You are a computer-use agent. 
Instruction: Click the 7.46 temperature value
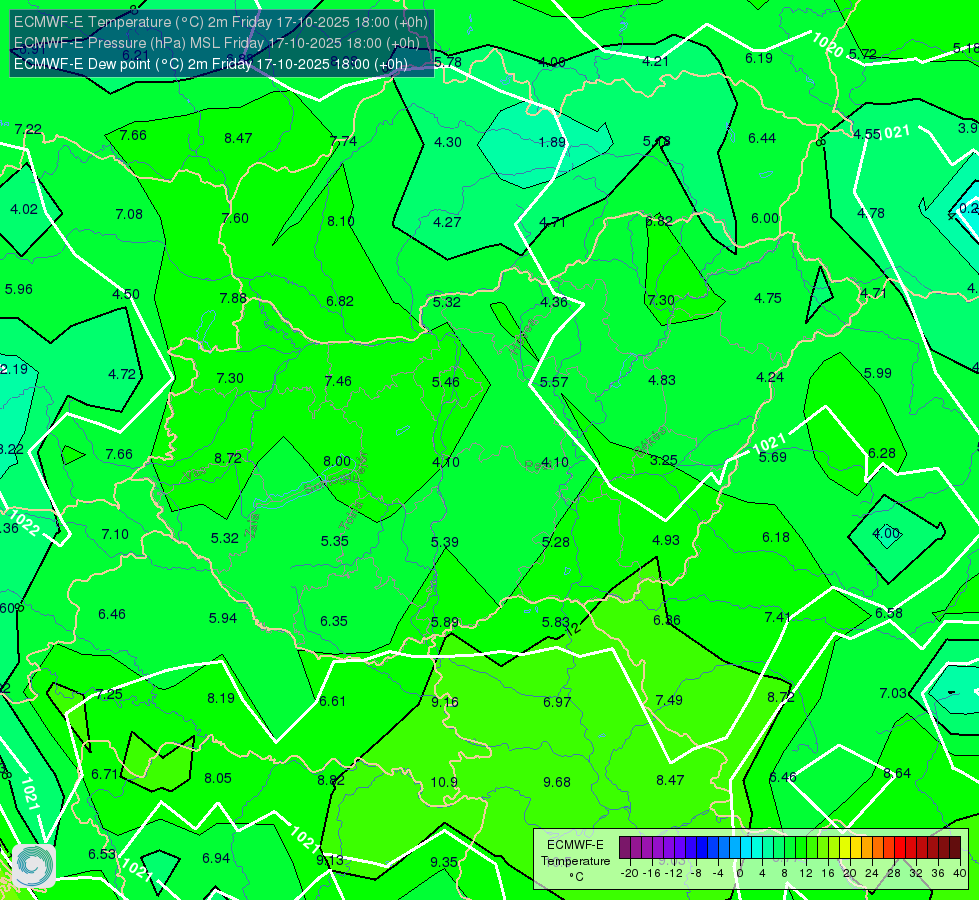coord(338,381)
